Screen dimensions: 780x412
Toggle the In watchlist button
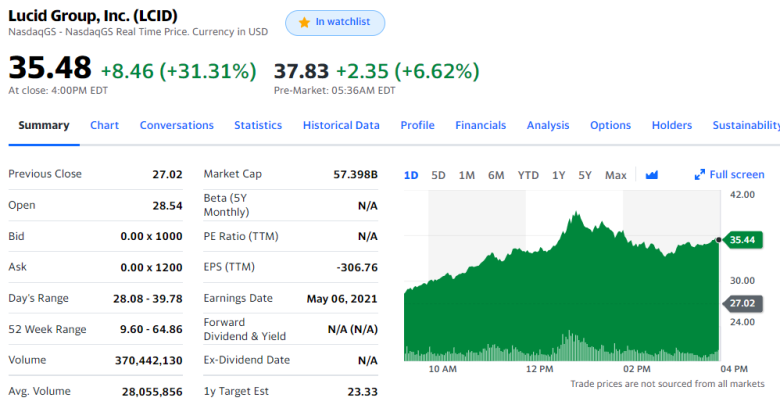(x=335, y=23)
